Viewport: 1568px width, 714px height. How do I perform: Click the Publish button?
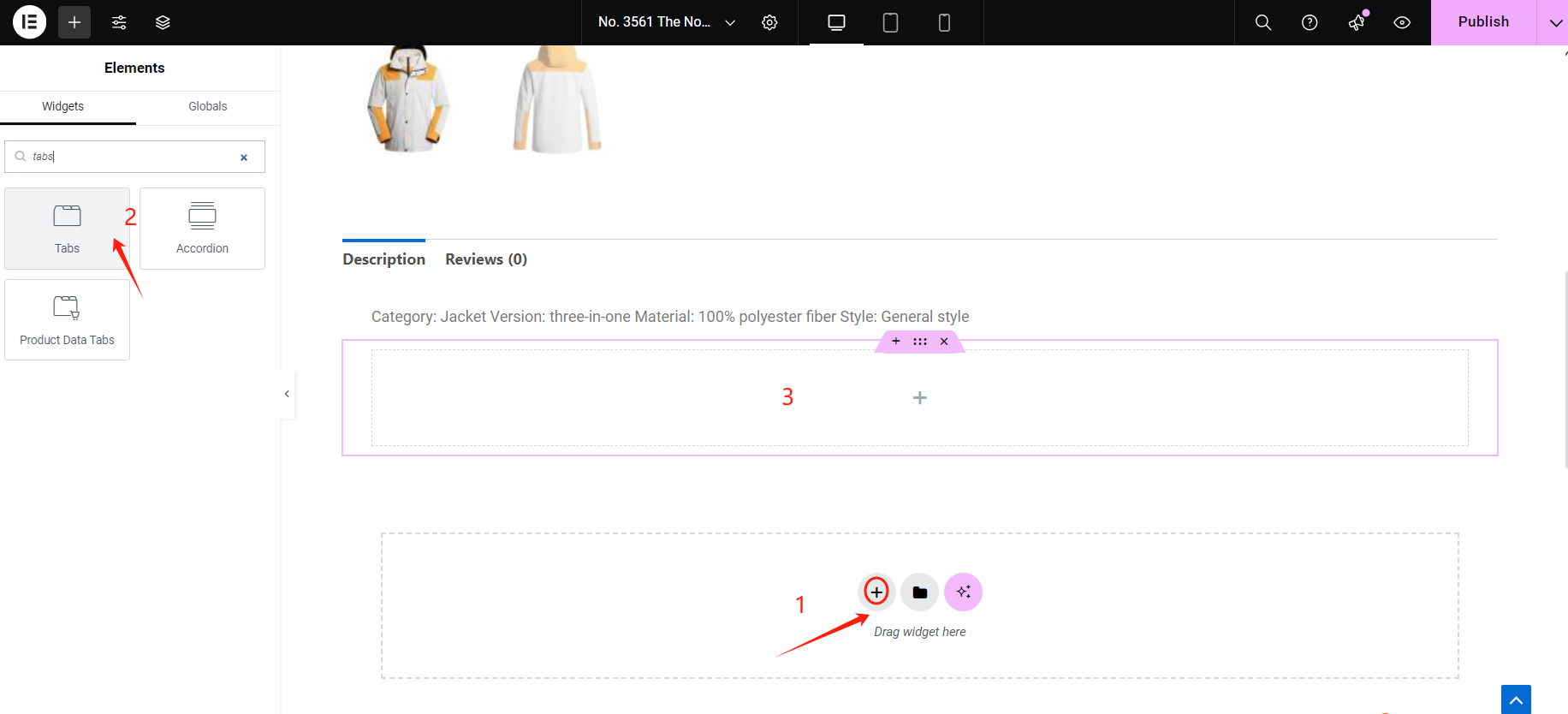(x=1483, y=22)
